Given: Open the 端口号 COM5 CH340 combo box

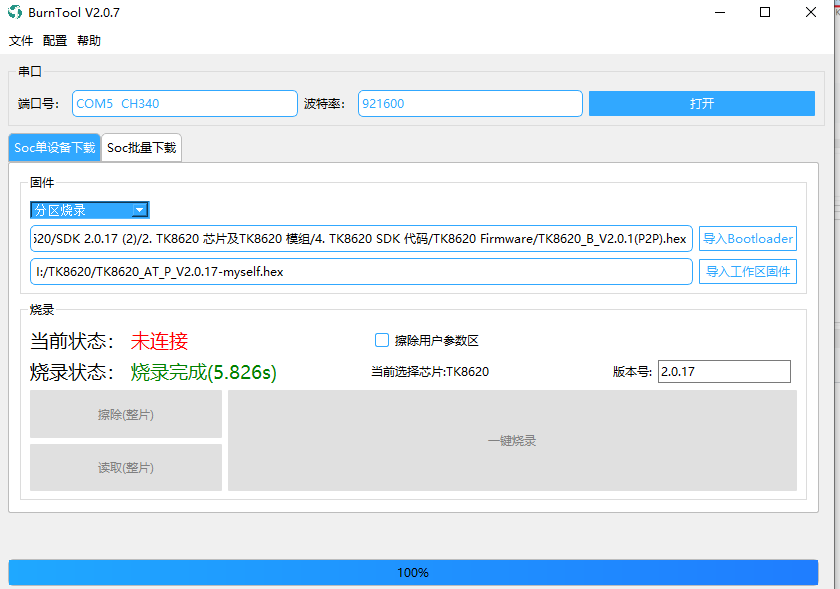Looking at the screenshot, I should pos(185,103).
